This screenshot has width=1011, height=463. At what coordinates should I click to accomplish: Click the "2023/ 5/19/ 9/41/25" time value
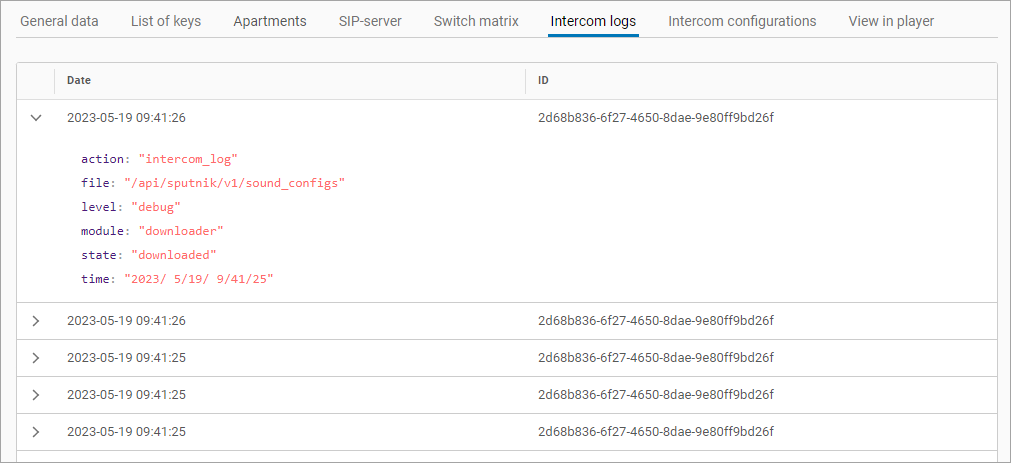pos(199,279)
